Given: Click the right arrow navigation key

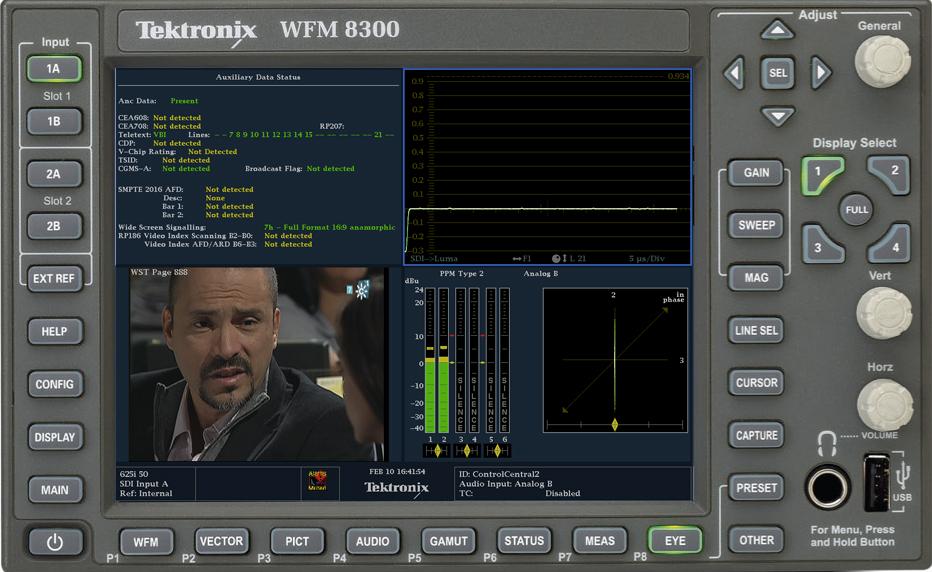Looking at the screenshot, I should click(x=821, y=73).
